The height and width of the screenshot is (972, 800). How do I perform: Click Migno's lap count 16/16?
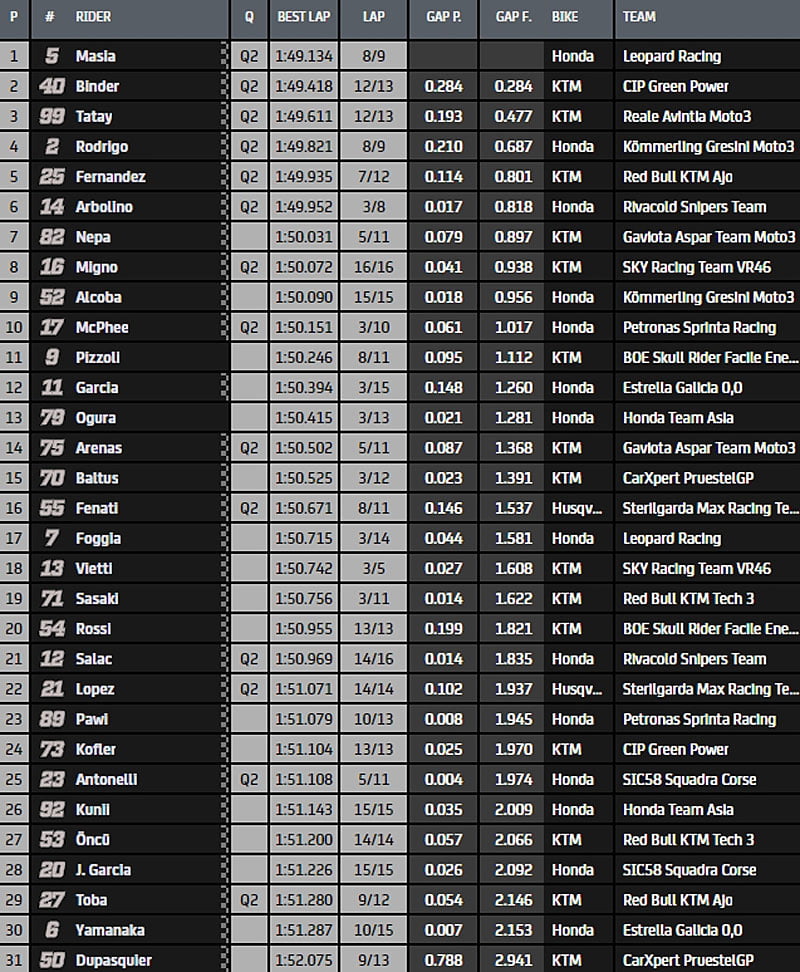372,267
